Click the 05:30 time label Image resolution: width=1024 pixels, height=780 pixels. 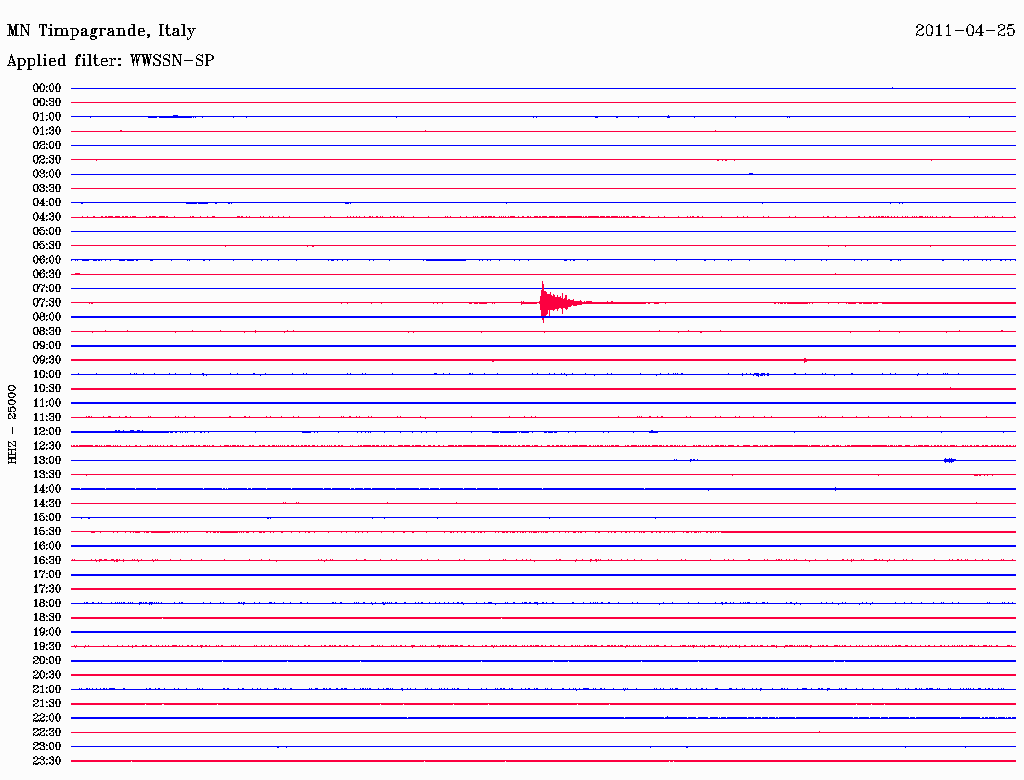point(47,246)
